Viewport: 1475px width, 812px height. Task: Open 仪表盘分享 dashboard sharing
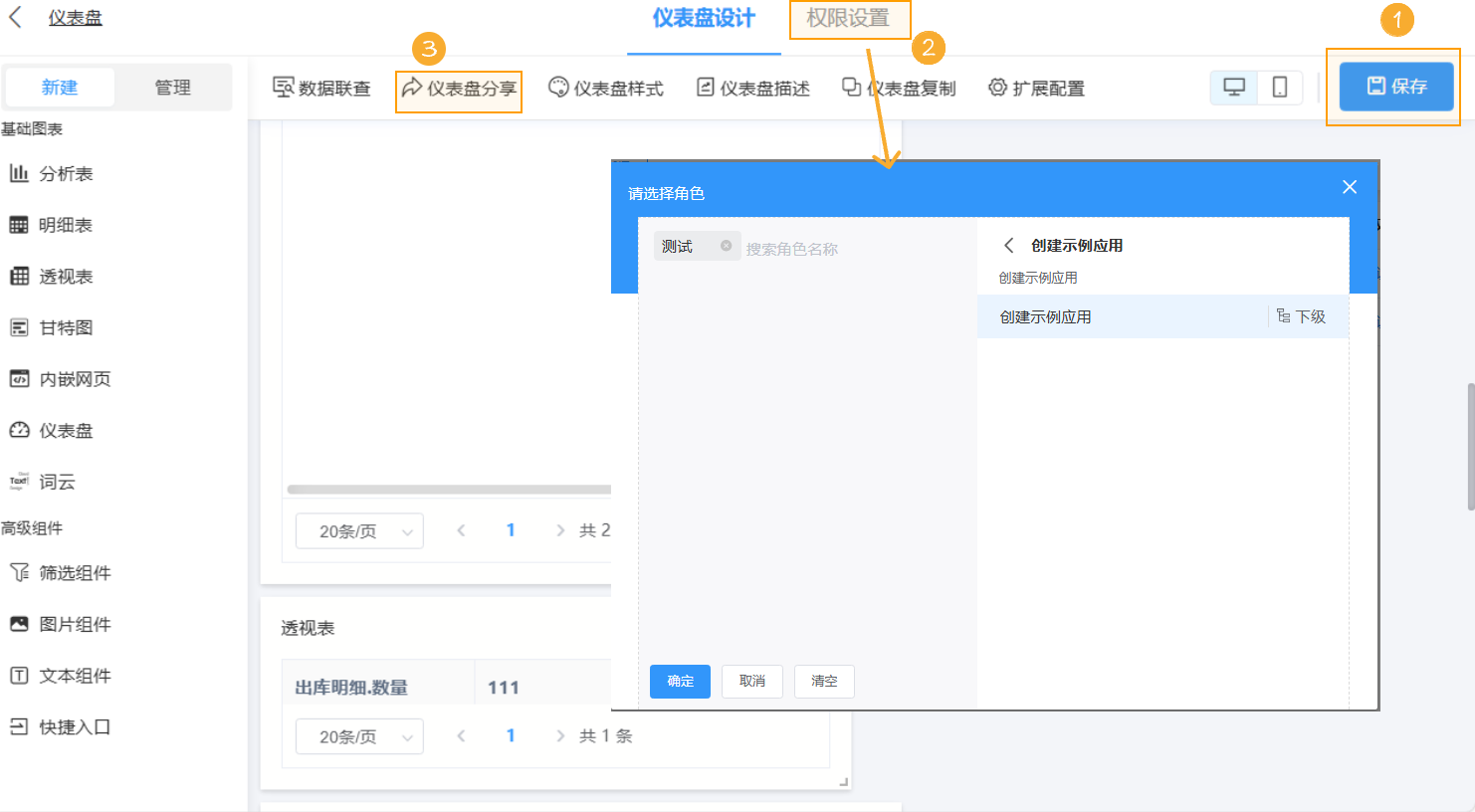pos(458,88)
